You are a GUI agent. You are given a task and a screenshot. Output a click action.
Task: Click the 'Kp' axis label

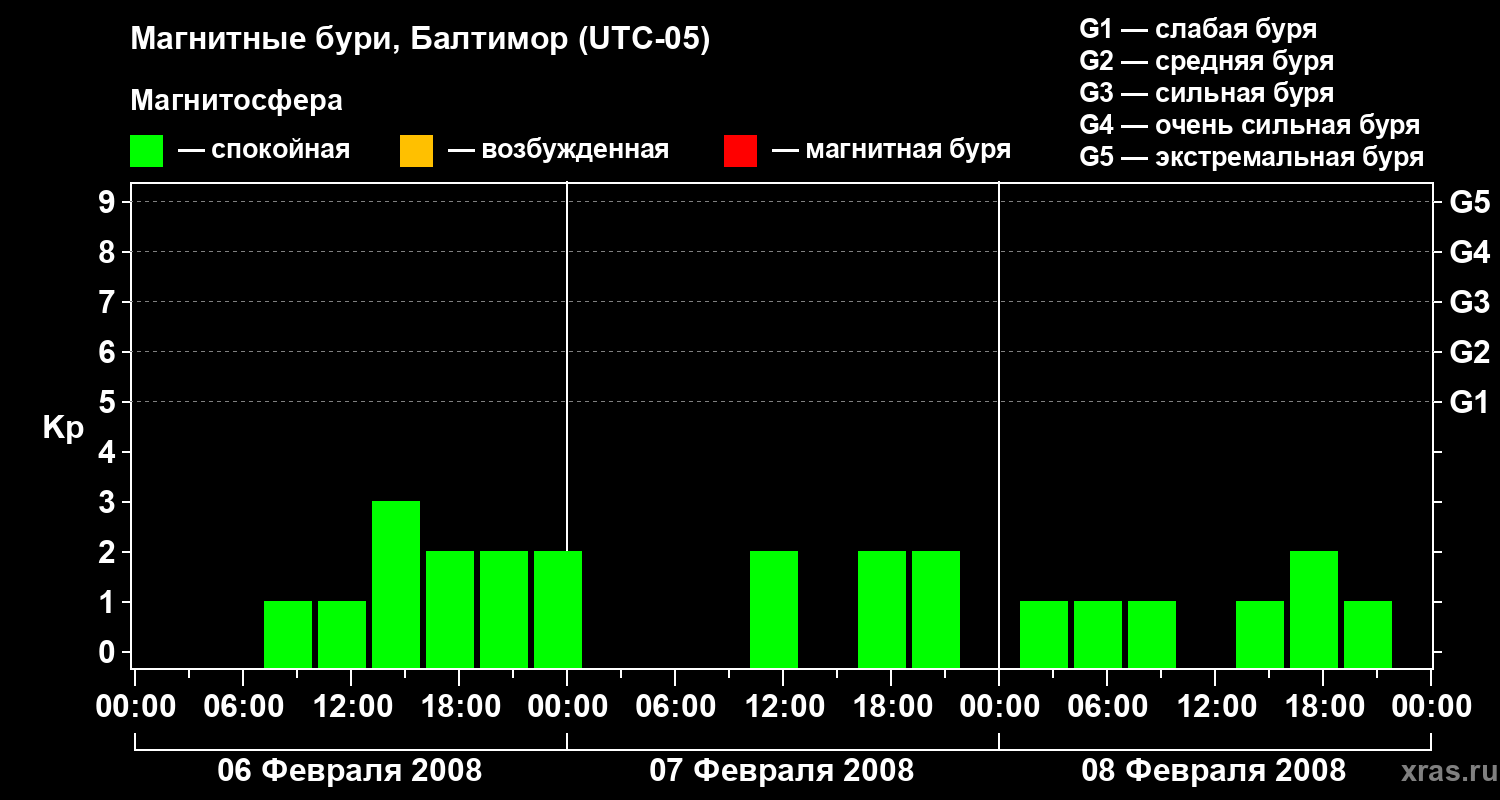63,428
